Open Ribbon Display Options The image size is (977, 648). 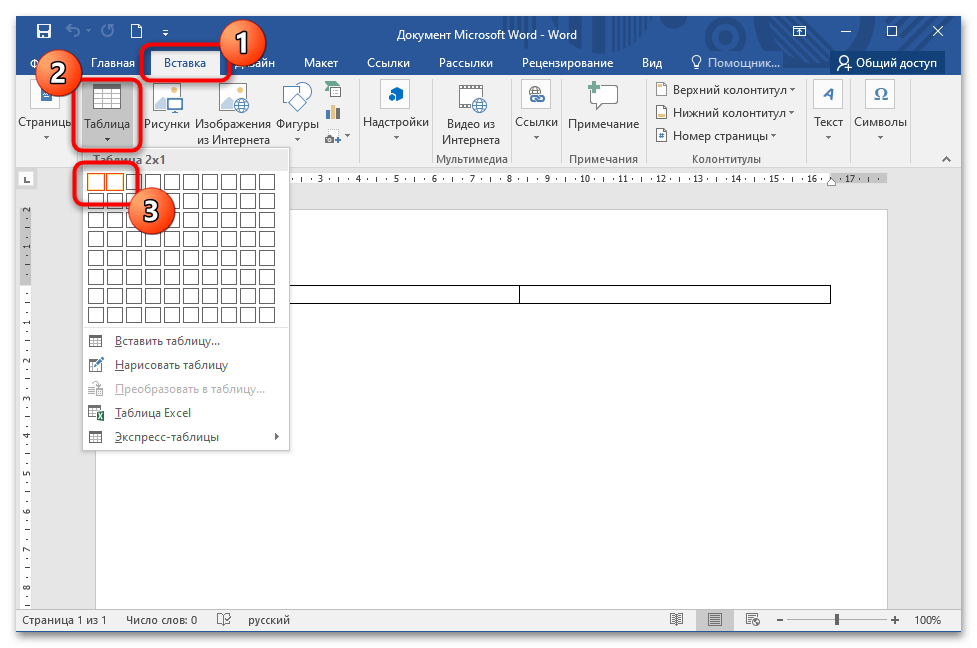tap(799, 31)
